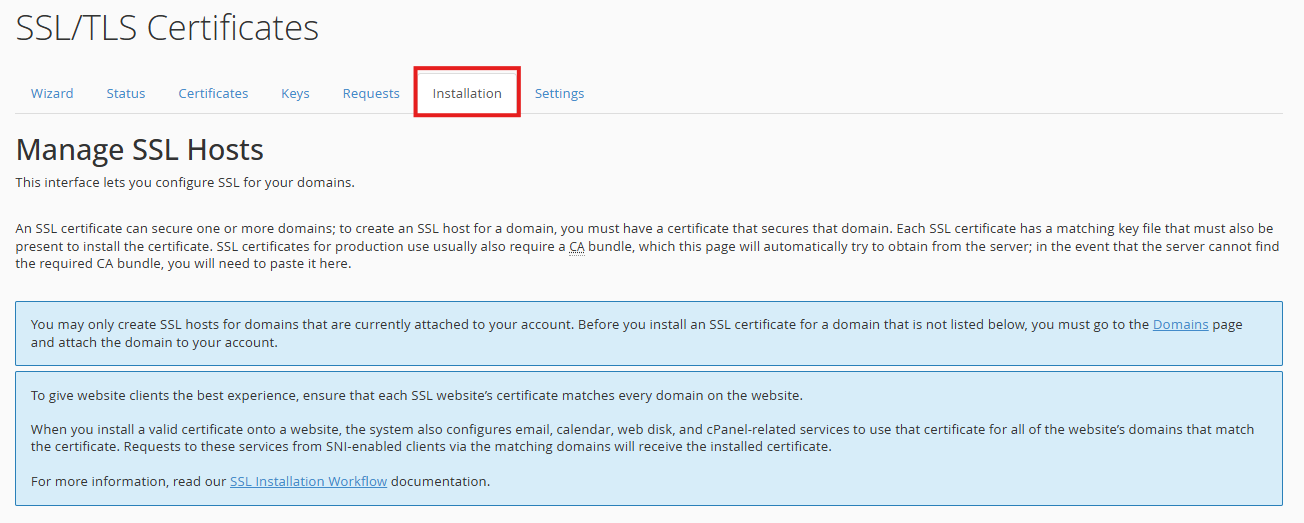Select the Certificates tab
The height and width of the screenshot is (523, 1304).
point(213,93)
